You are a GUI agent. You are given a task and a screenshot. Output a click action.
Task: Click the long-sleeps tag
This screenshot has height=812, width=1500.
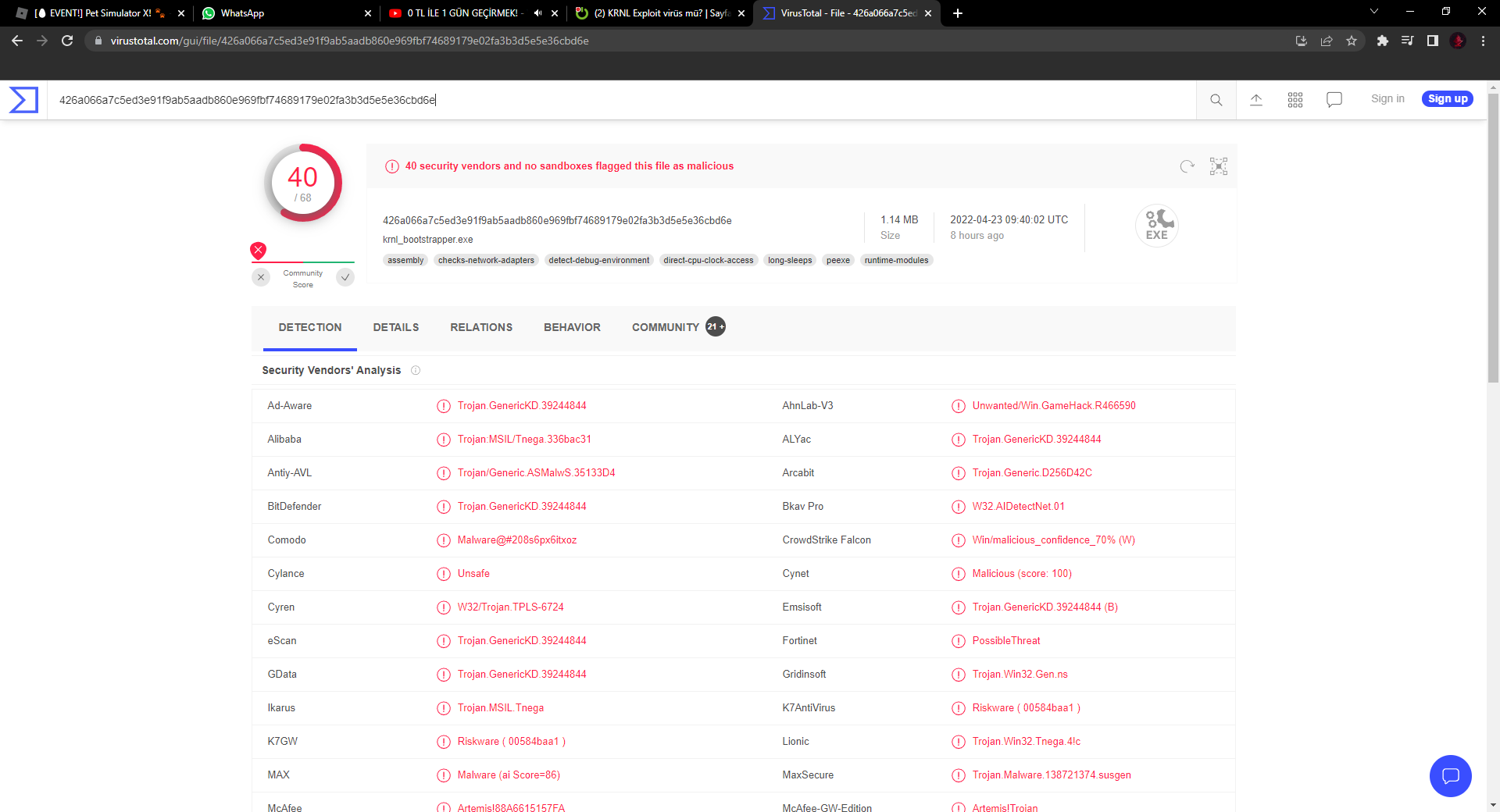tap(790, 261)
